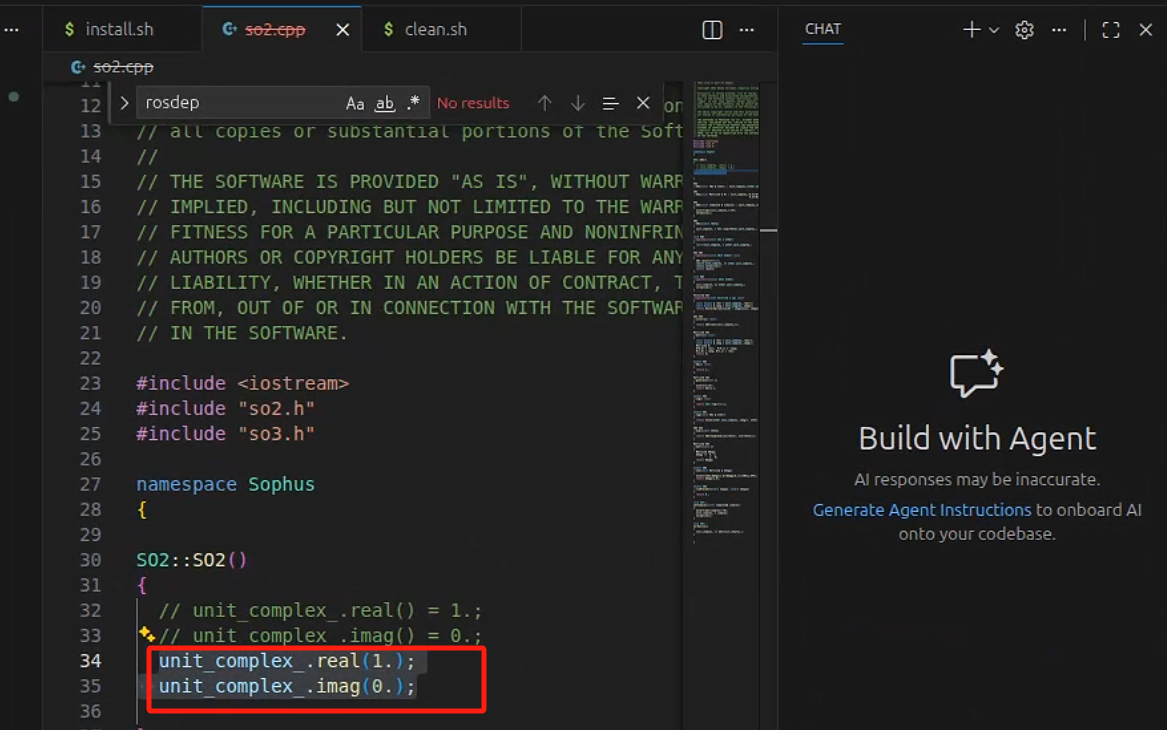
Task: Click the No results label
Action: point(473,103)
